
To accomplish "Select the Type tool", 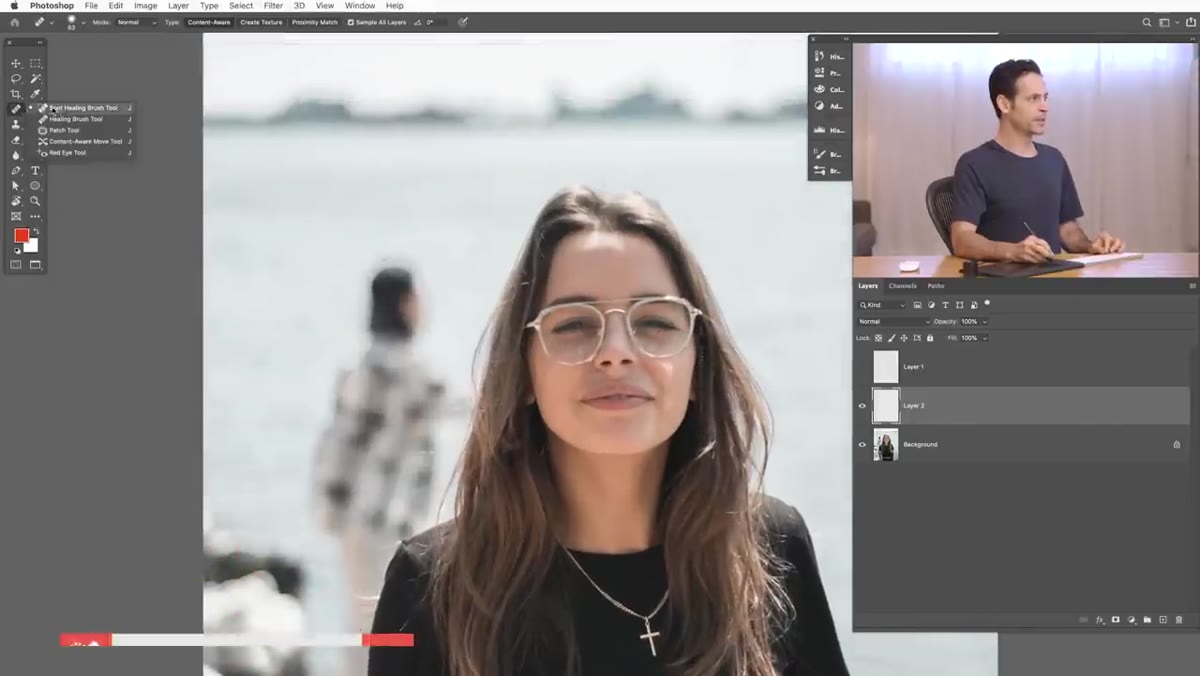I will click(35, 171).
